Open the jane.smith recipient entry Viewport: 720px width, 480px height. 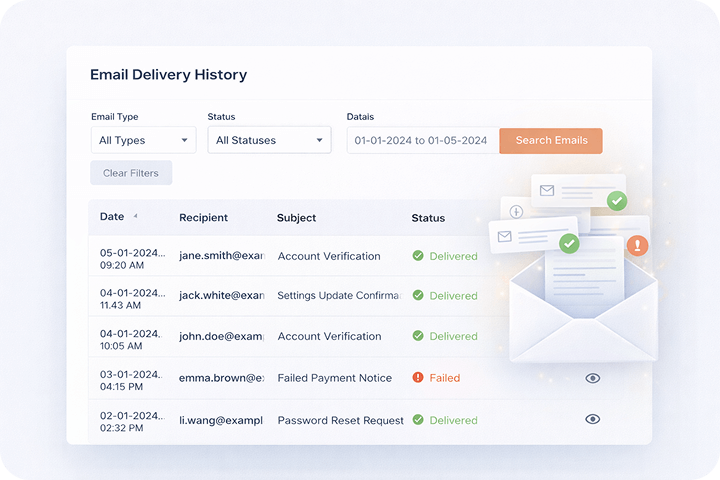coord(221,256)
